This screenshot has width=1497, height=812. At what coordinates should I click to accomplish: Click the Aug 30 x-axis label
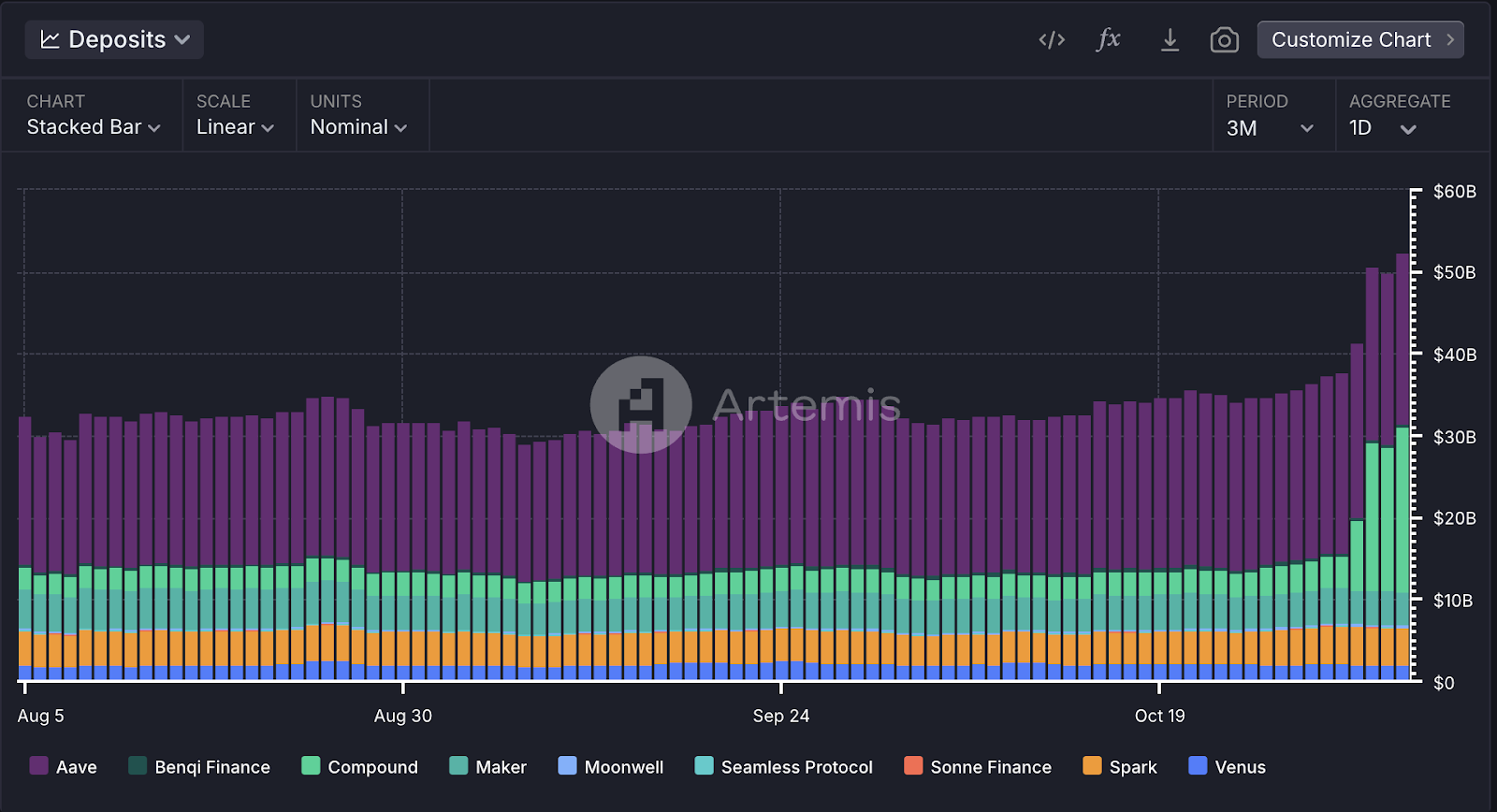coord(402,716)
